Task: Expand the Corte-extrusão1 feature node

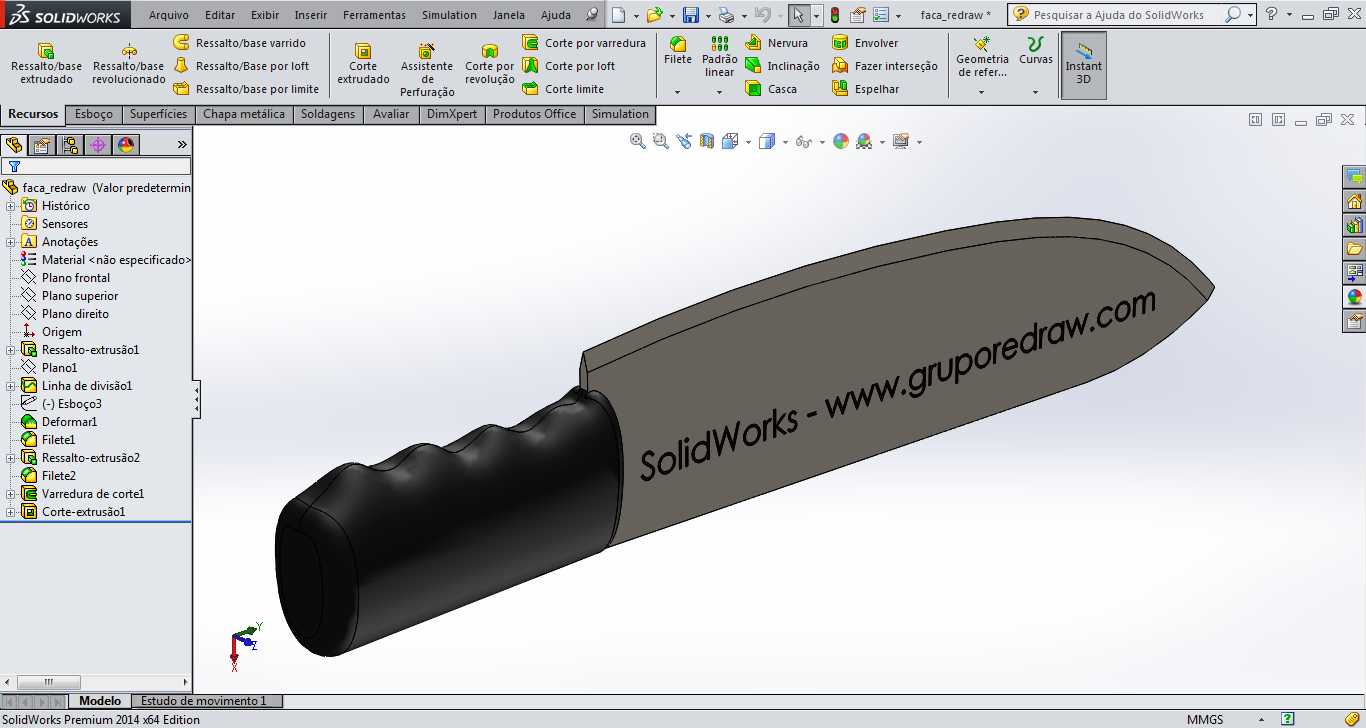Action: pyautogui.click(x=11, y=512)
